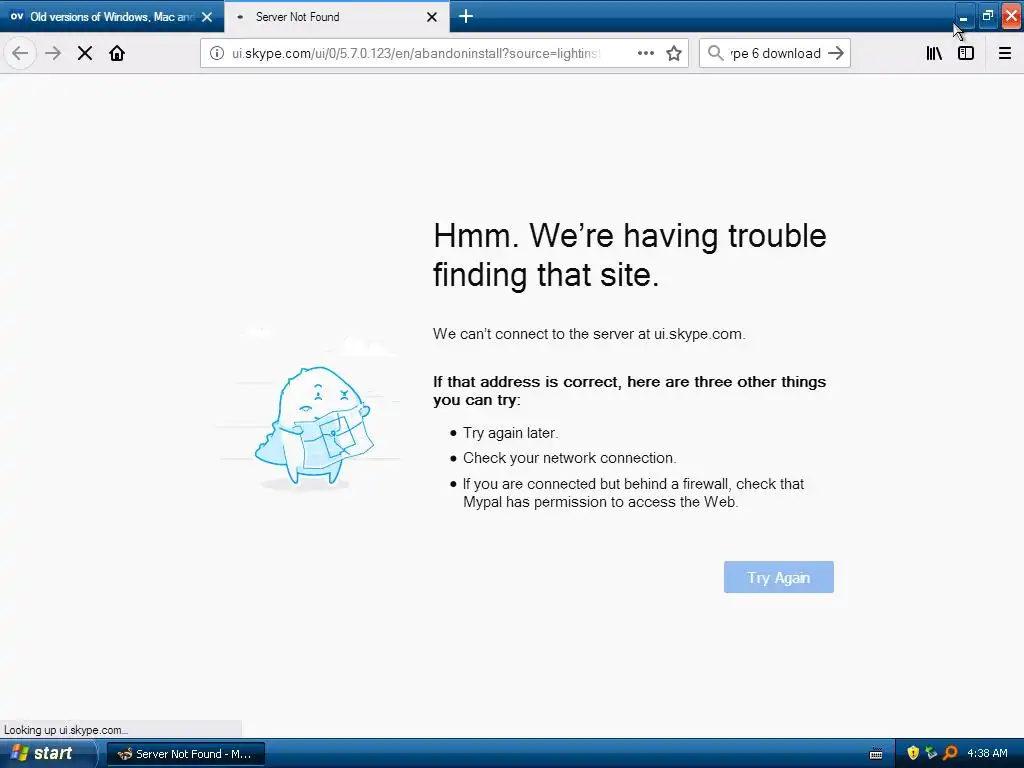The width and height of the screenshot is (1024, 768).
Task: Click 'Looking up ui.skype.com' status text
Action: click(65, 729)
